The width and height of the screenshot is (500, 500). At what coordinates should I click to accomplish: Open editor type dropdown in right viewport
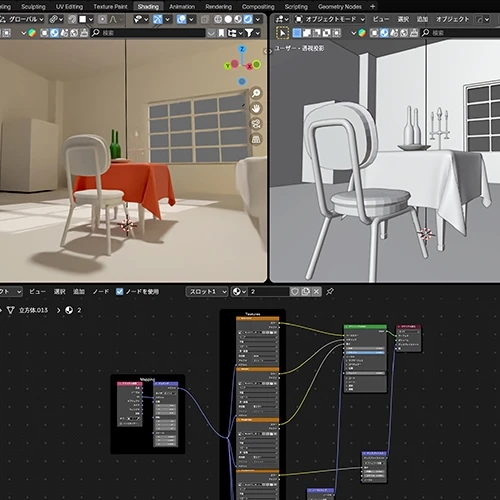coord(282,19)
